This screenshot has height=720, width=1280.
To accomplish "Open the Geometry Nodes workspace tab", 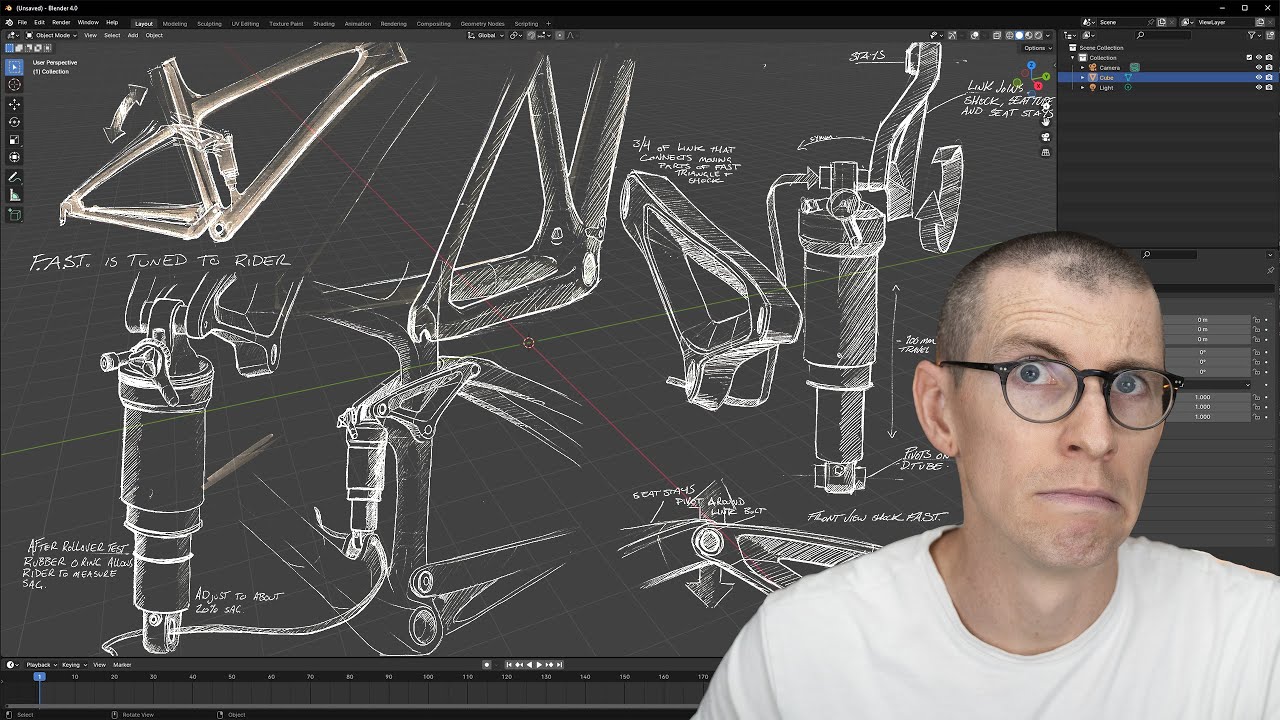I will tap(482, 23).
